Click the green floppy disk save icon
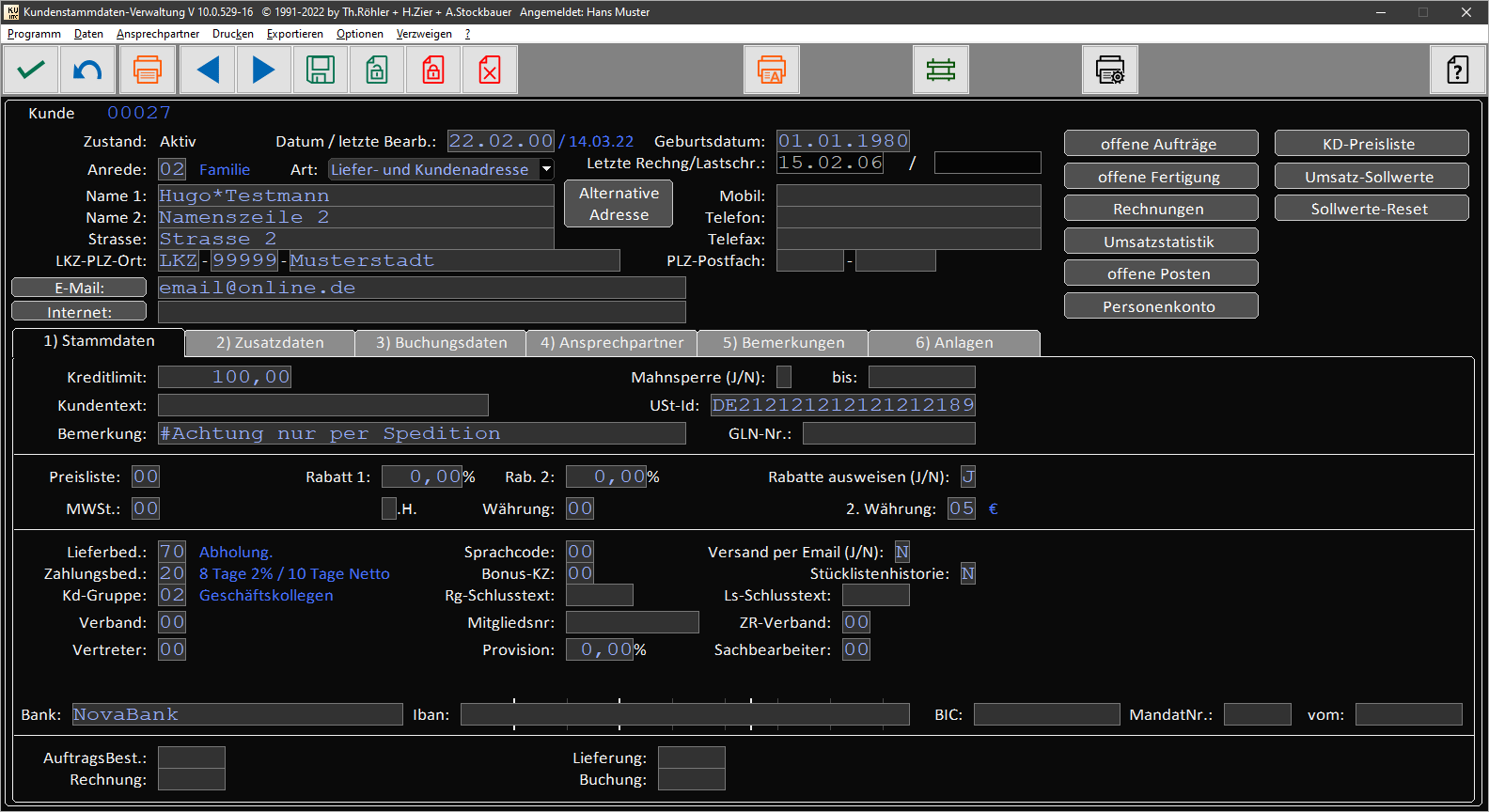Image resolution: width=1489 pixels, height=812 pixels. (x=321, y=70)
